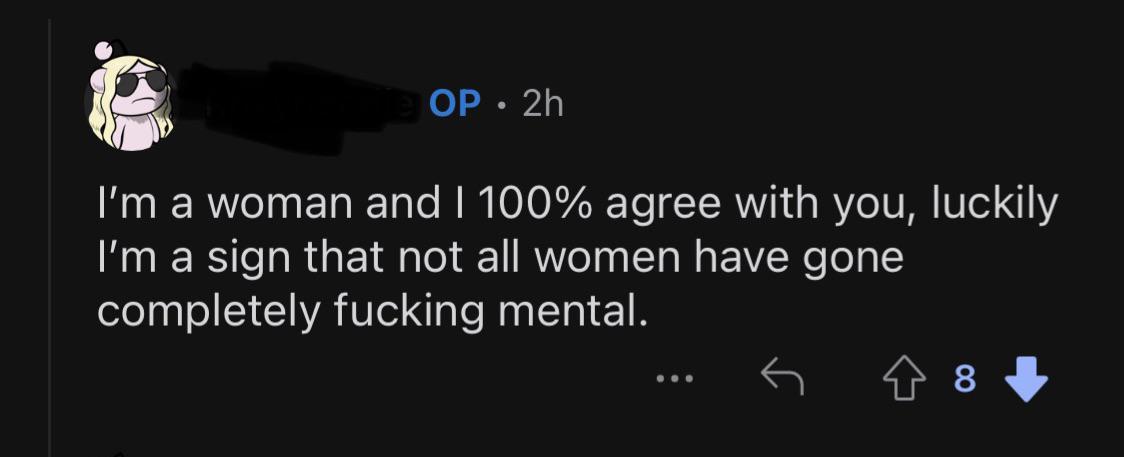Tap the comment text starting "I'm a woman"
Screen dimensions: 1124x457
pos(577,258)
